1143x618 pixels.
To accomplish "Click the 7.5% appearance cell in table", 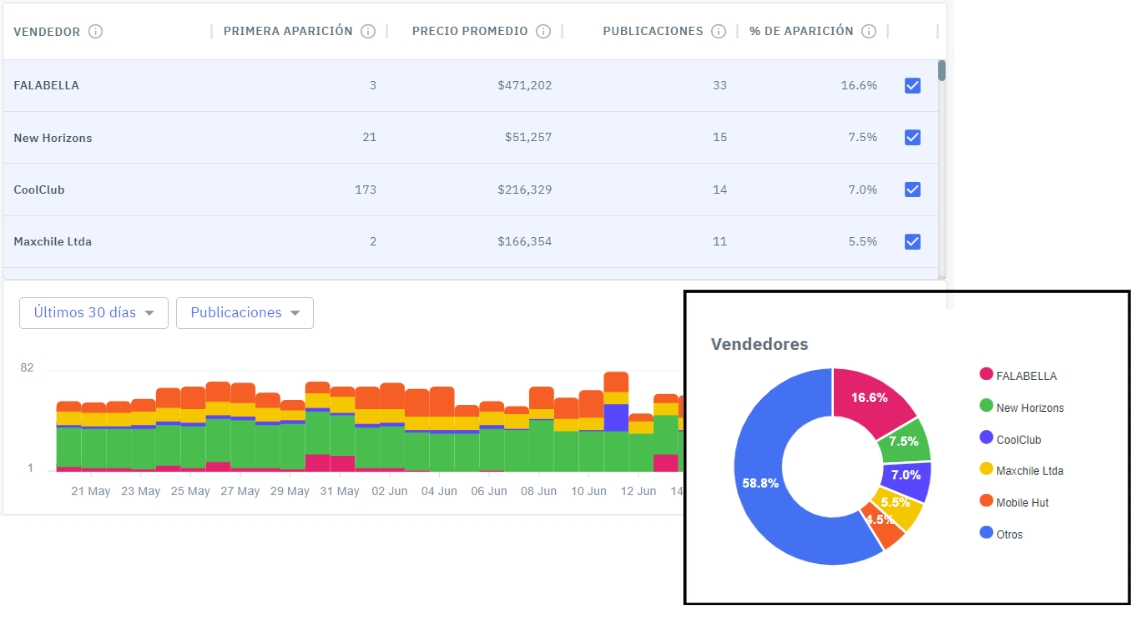I will (x=862, y=137).
